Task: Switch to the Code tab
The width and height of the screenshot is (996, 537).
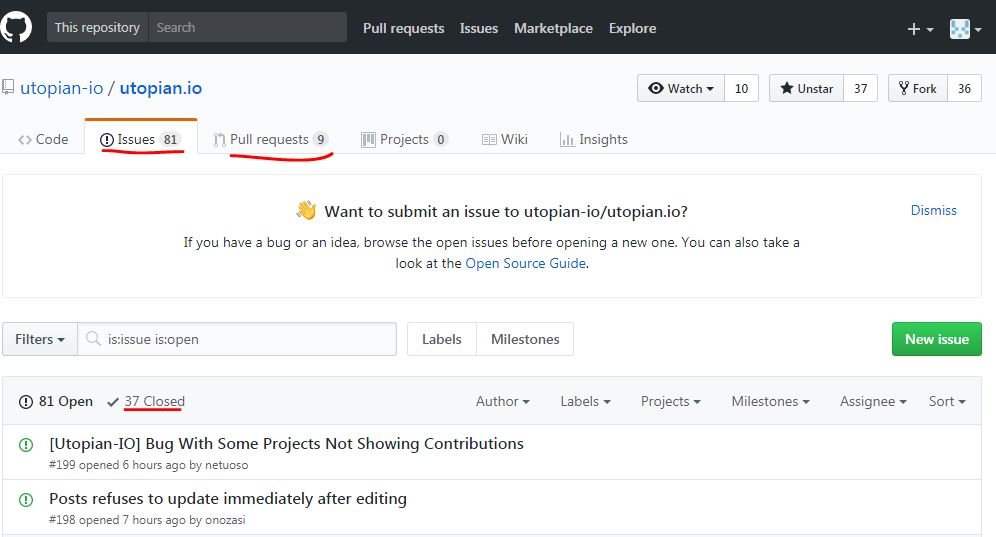Action: pyautogui.click(x=43, y=139)
